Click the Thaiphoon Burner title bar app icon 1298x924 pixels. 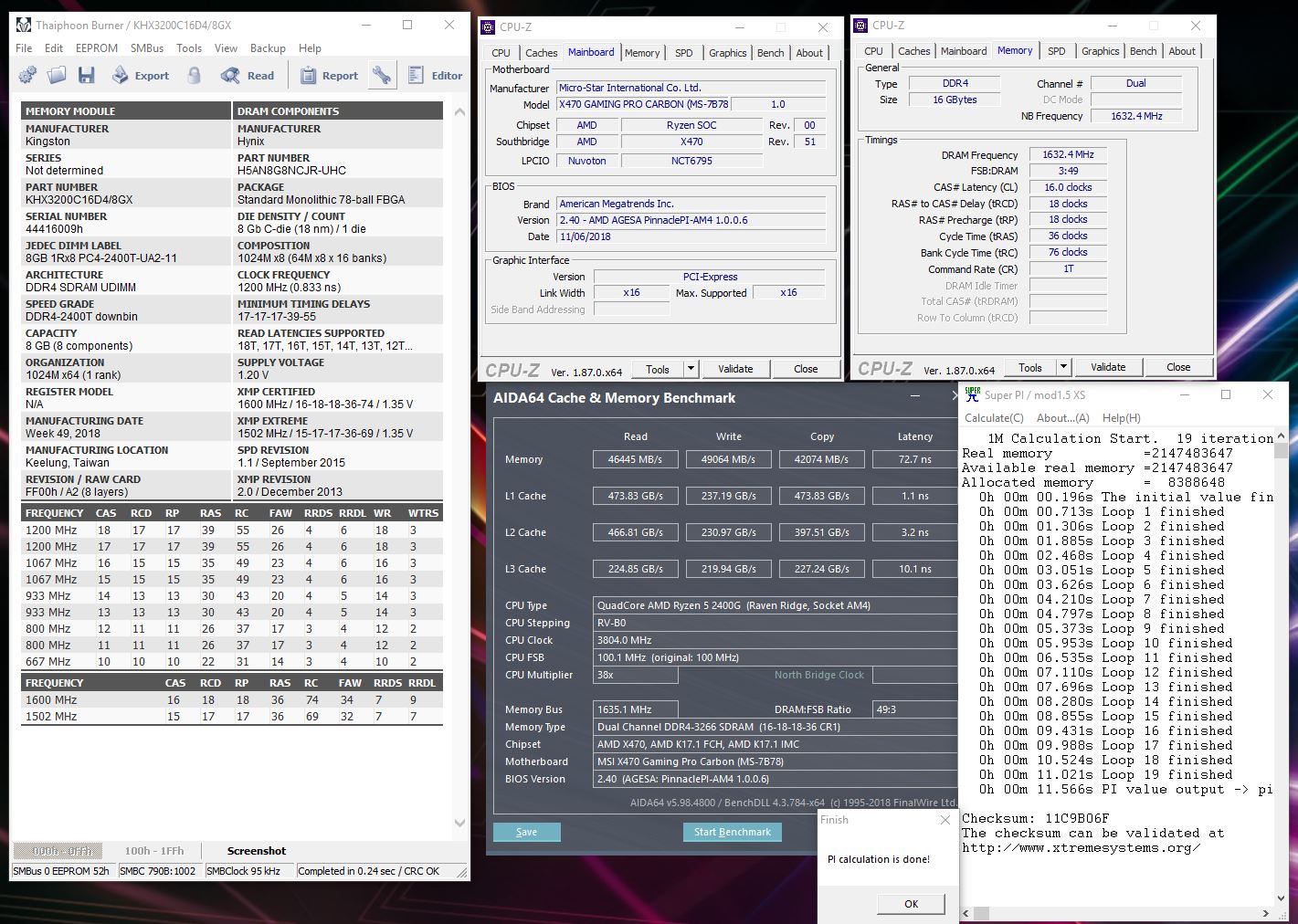pos(23,25)
